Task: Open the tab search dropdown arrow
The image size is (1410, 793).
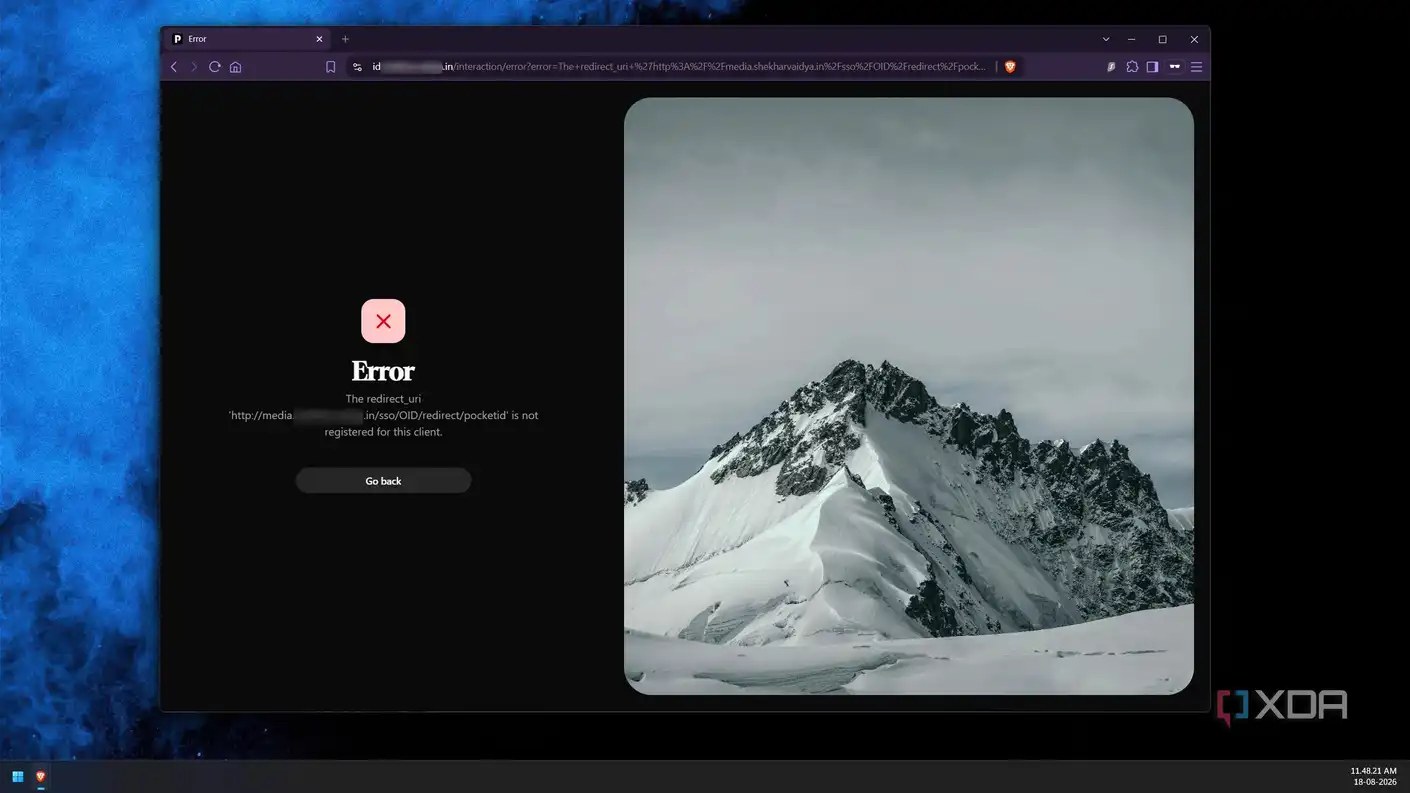Action: coord(1105,39)
